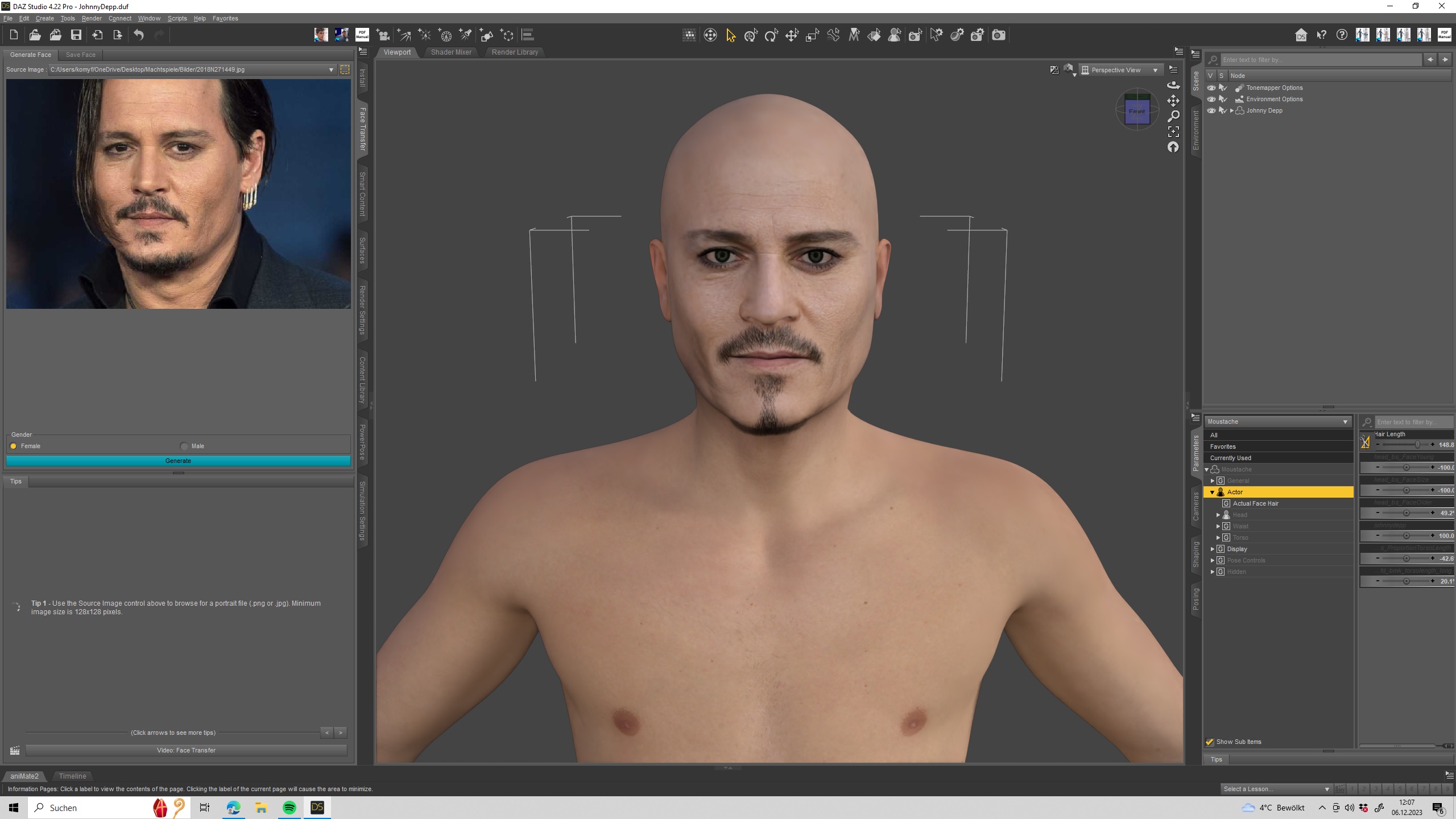Expand the Johnny Depp scene node

click(1232, 111)
